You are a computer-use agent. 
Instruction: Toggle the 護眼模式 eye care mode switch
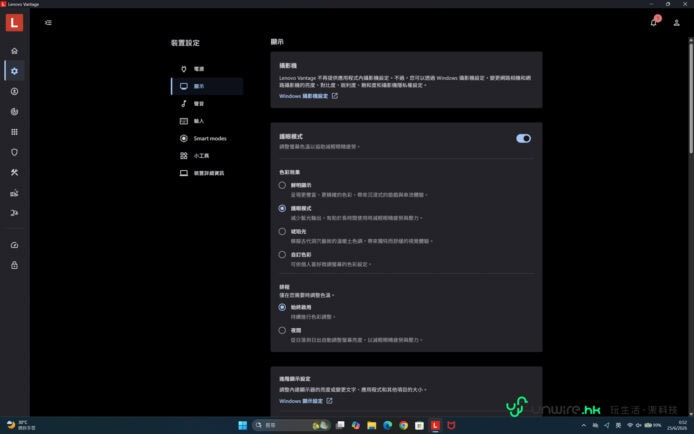[523, 138]
